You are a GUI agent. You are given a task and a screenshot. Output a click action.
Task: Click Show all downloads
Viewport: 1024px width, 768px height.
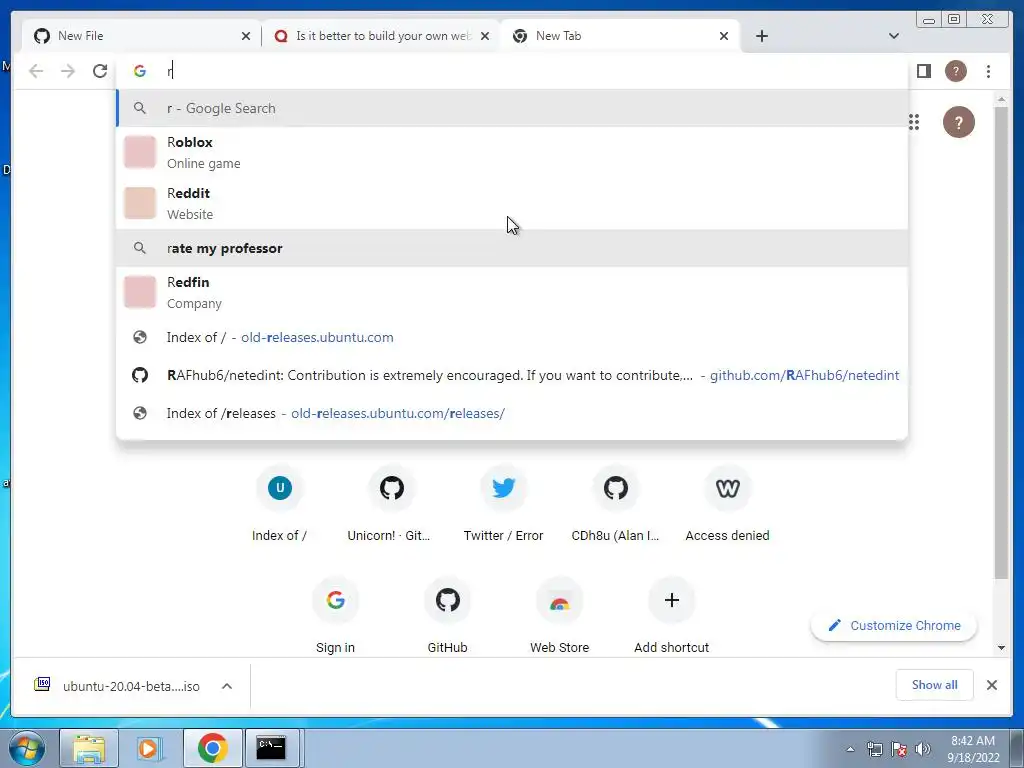pyautogui.click(x=935, y=685)
